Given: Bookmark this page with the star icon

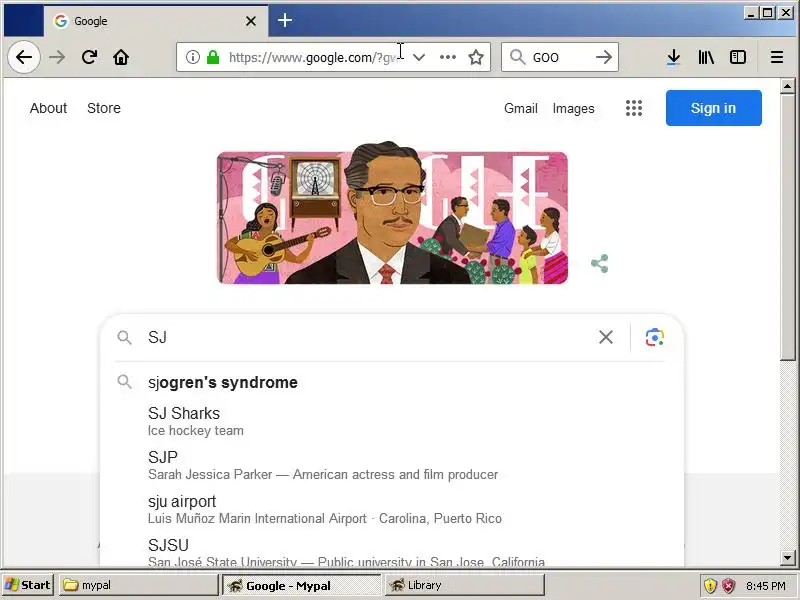Looking at the screenshot, I should coord(476,57).
